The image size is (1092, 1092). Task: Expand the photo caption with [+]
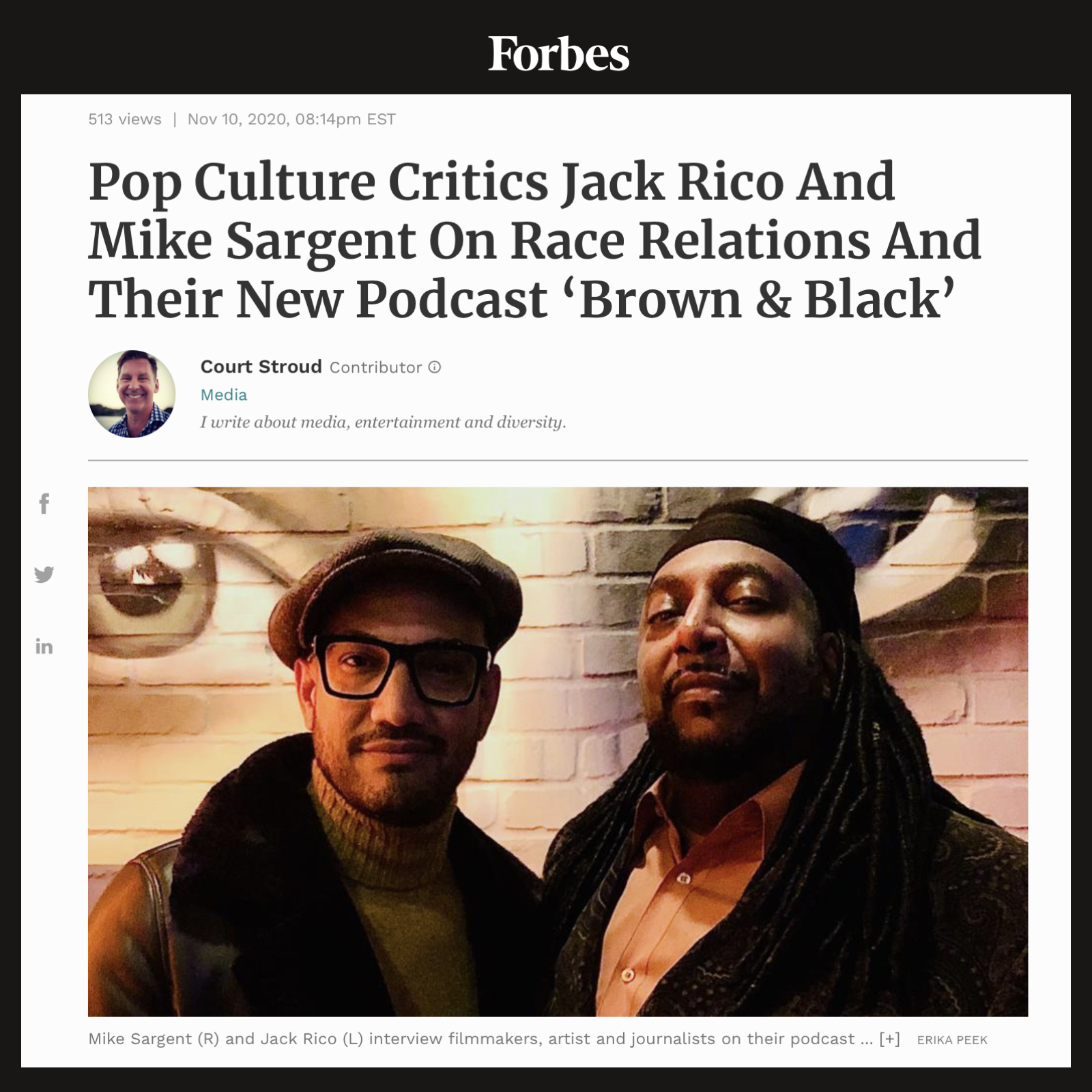click(889, 1039)
